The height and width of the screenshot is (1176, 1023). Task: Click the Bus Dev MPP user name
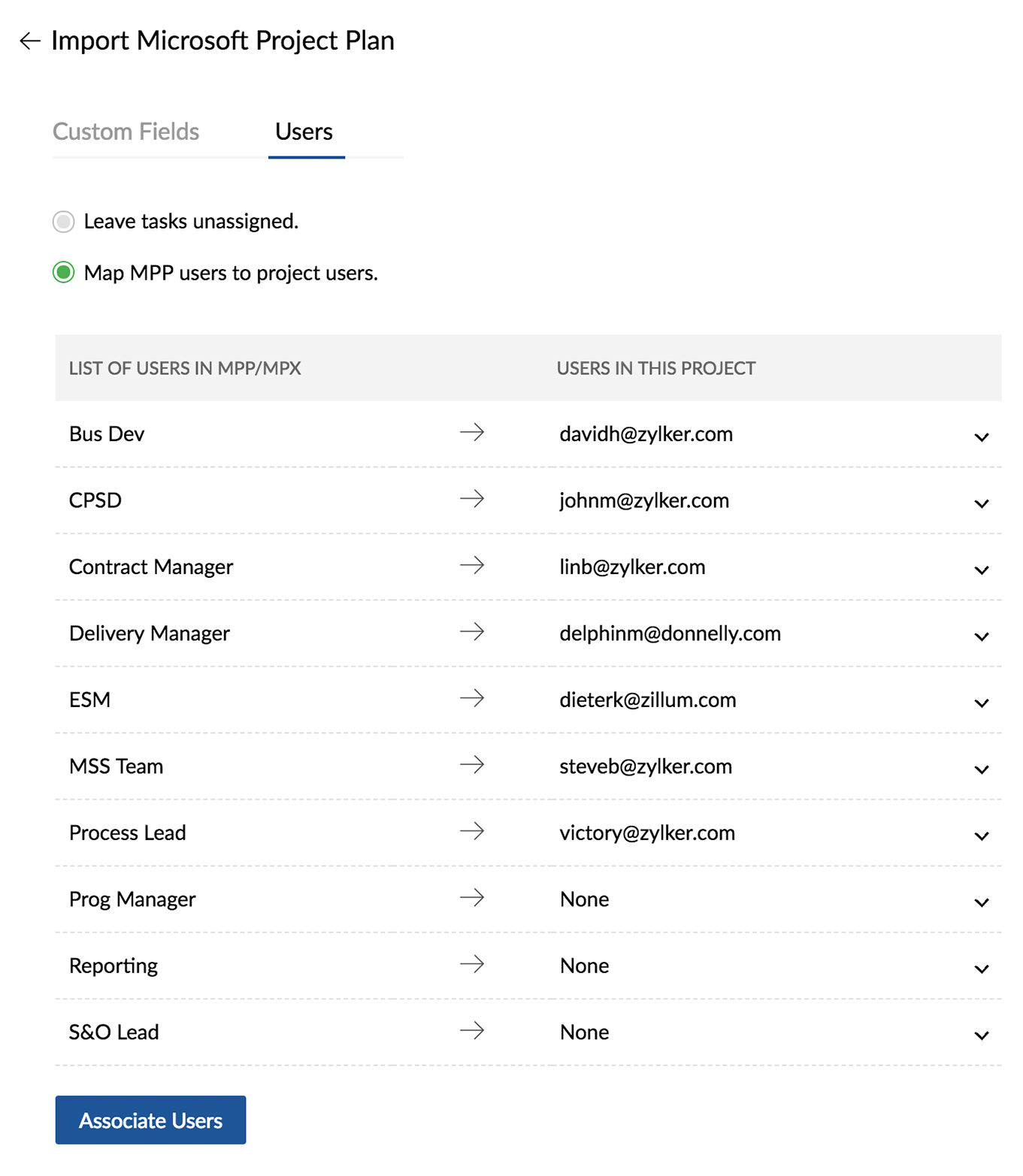pyautogui.click(x=107, y=434)
